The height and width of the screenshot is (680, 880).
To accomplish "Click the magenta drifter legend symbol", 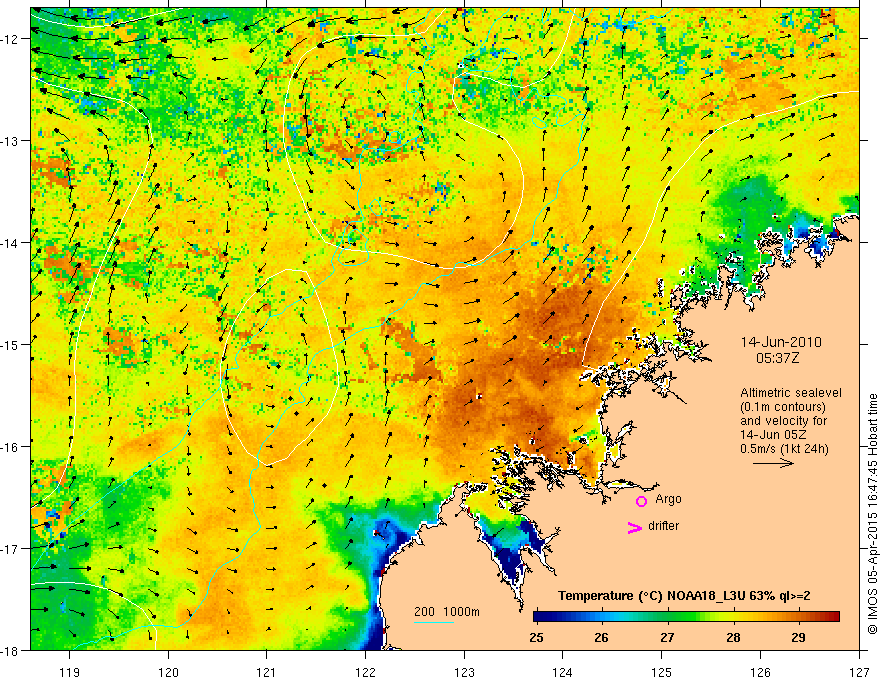I will [x=634, y=527].
